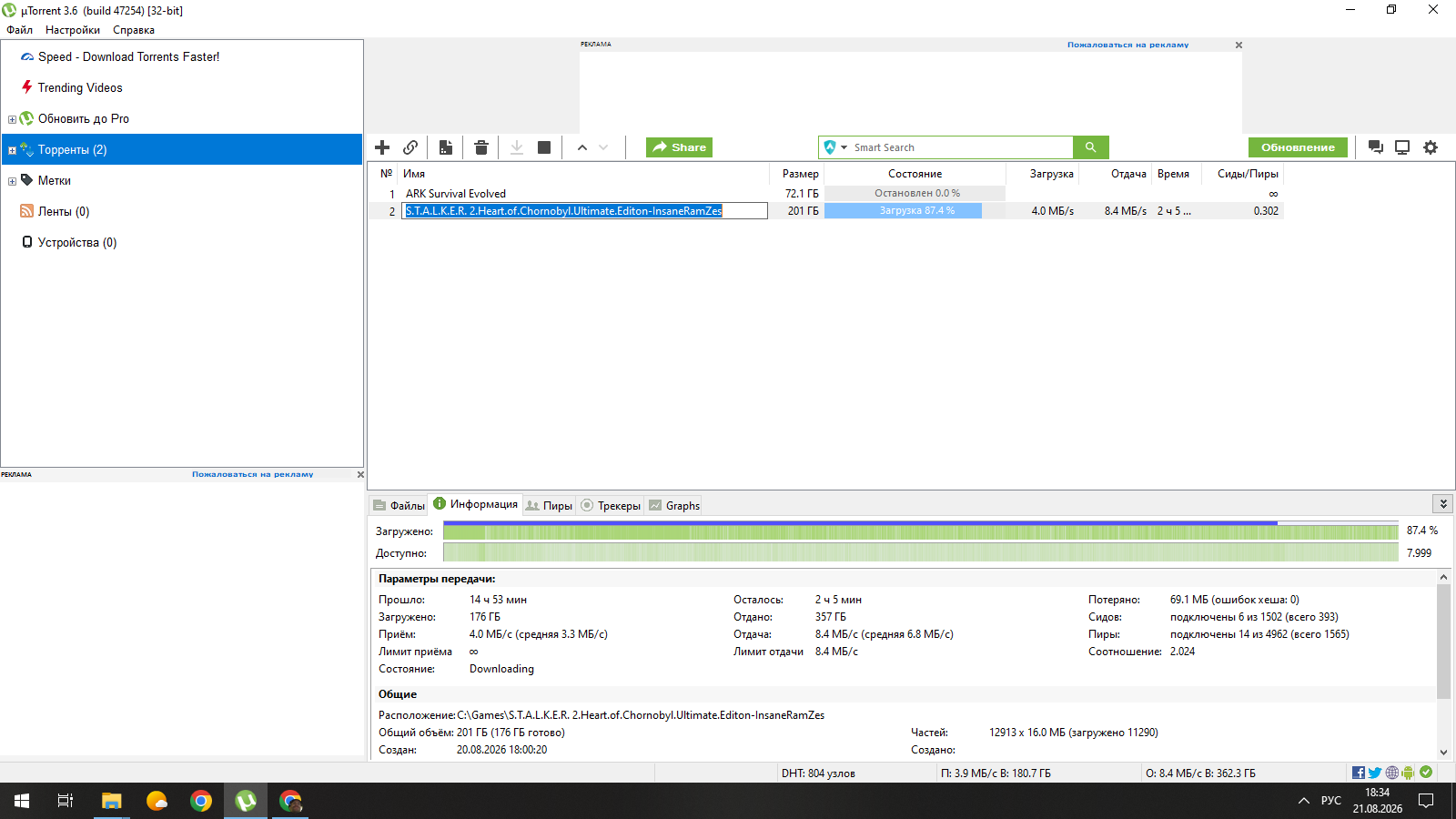The width and height of the screenshot is (1456, 819).
Task: Switch to the Graphs tab
Action: pos(674,506)
